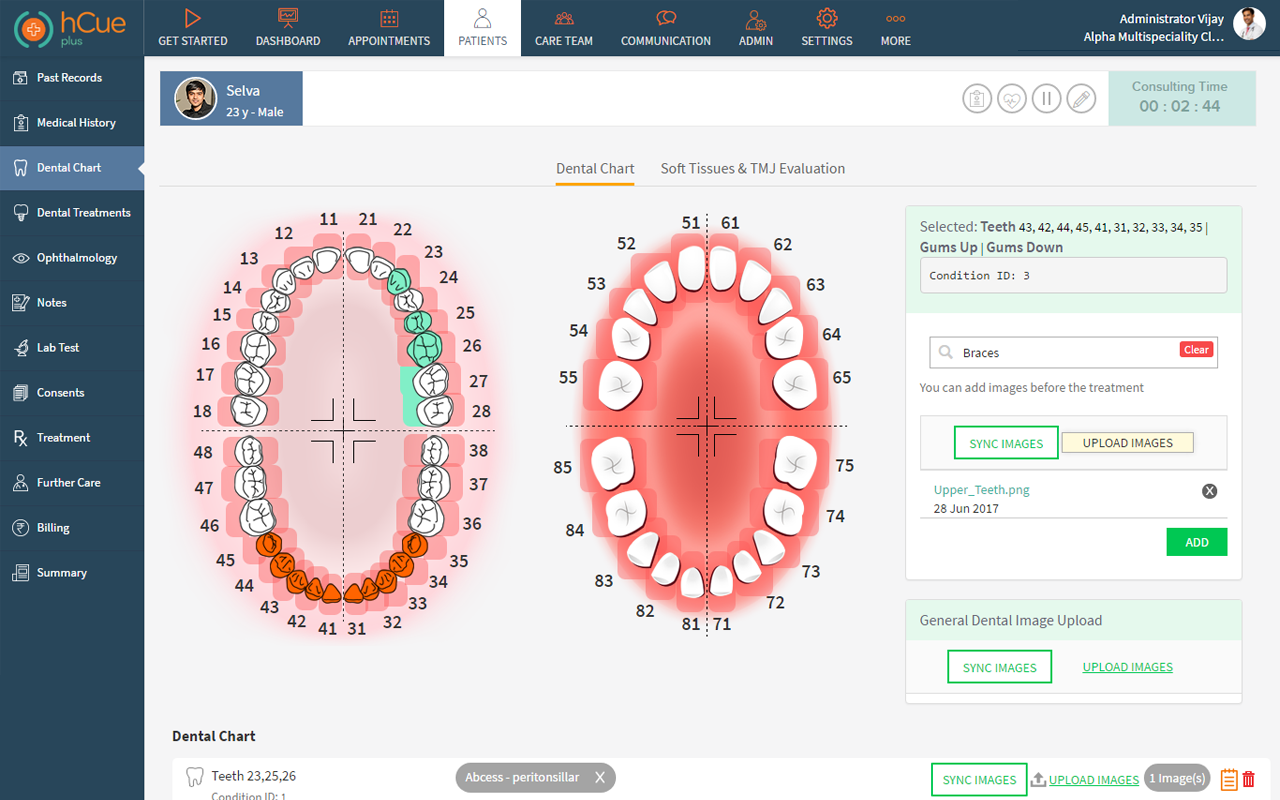Open Dental Treatments in the sidebar

click(x=83, y=212)
